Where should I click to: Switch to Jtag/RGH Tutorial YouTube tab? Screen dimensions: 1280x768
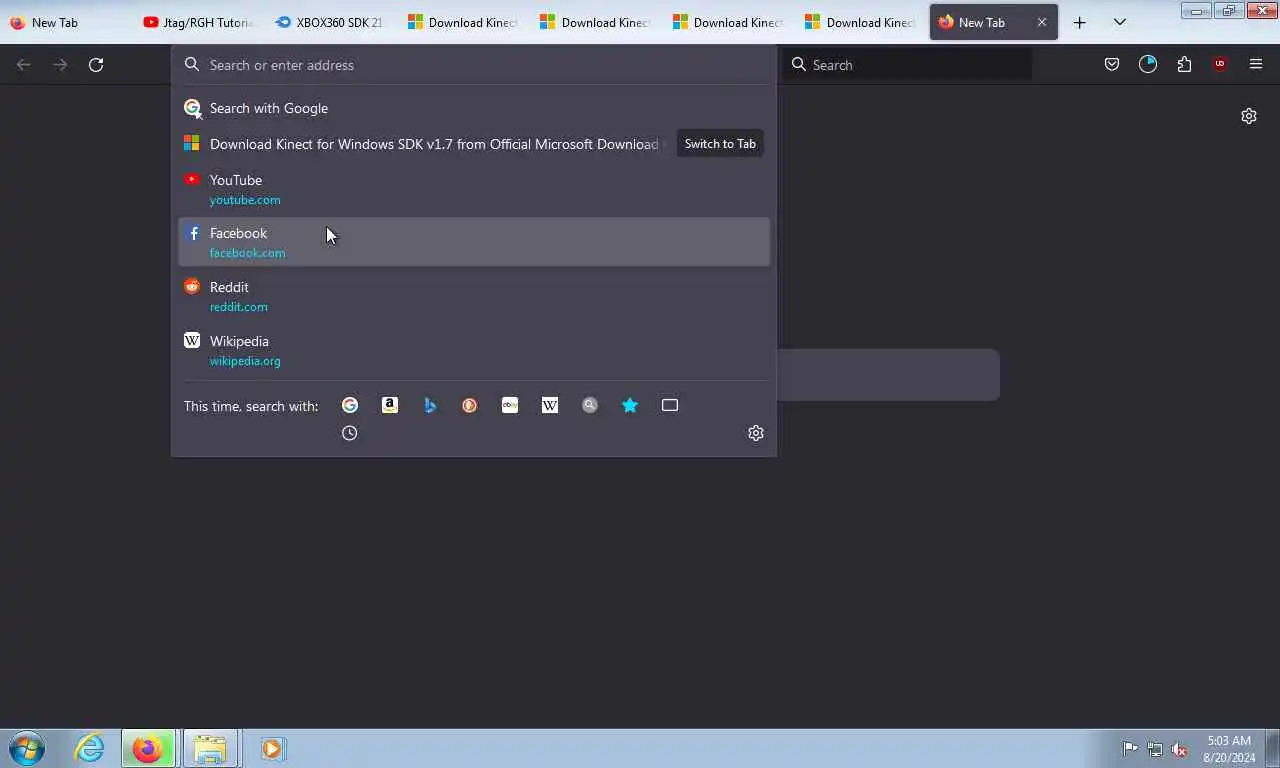[x=198, y=22]
